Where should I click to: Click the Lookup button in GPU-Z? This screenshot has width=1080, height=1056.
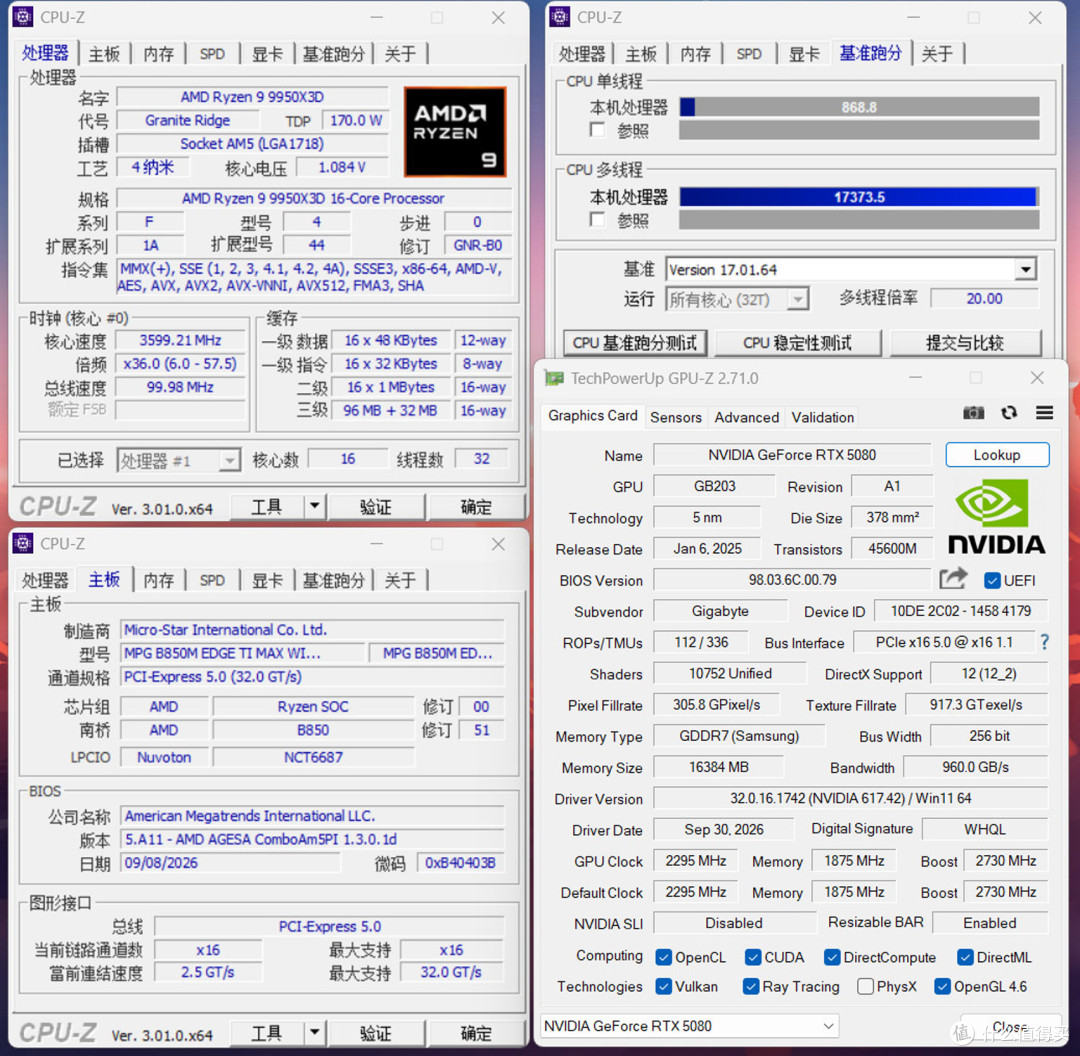[997, 455]
